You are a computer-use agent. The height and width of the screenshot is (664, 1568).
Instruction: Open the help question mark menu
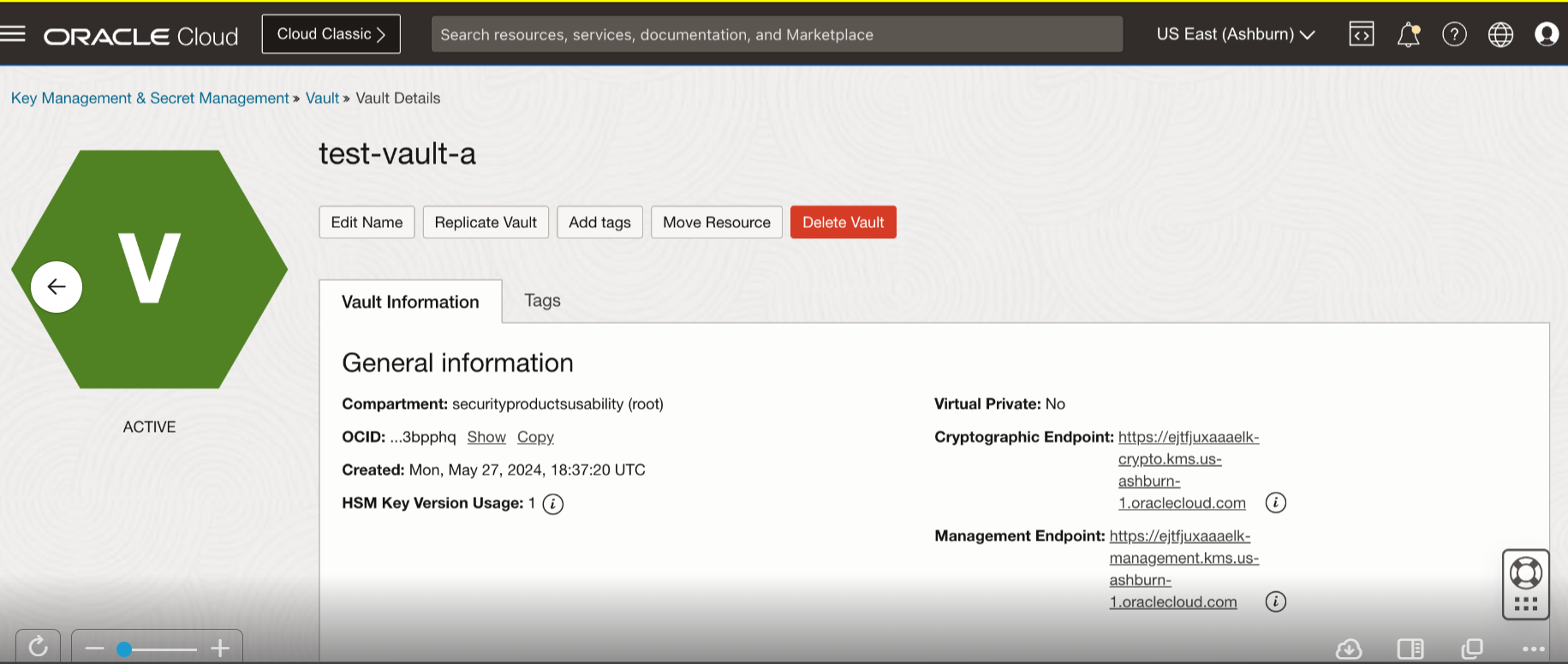1454,34
